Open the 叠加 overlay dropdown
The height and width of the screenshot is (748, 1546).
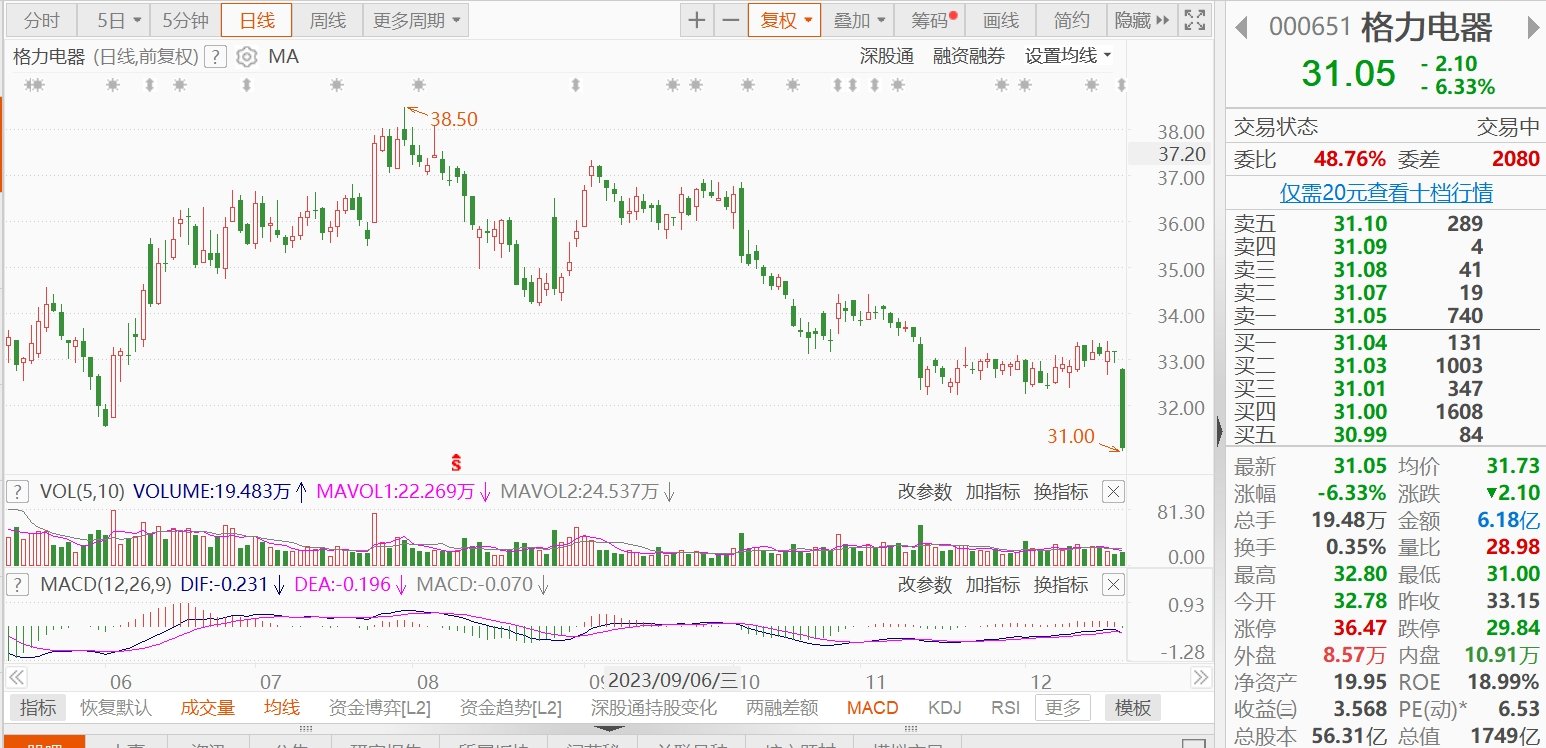[859, 20]
